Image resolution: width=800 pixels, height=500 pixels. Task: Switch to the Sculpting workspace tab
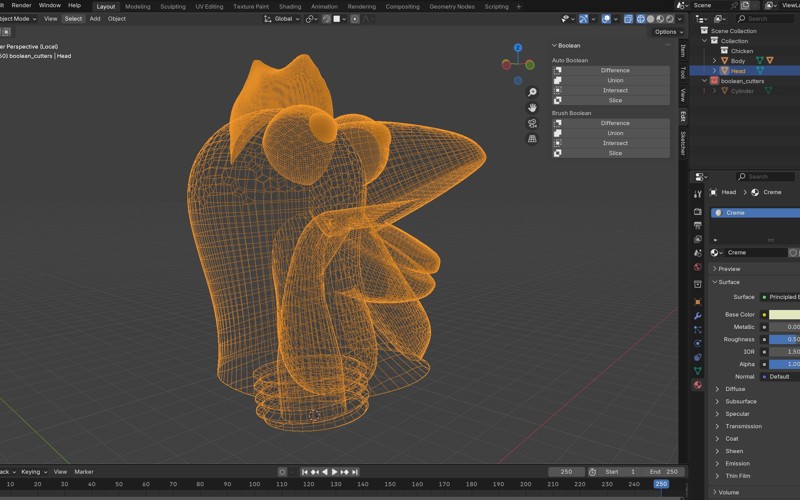(173, 6)
